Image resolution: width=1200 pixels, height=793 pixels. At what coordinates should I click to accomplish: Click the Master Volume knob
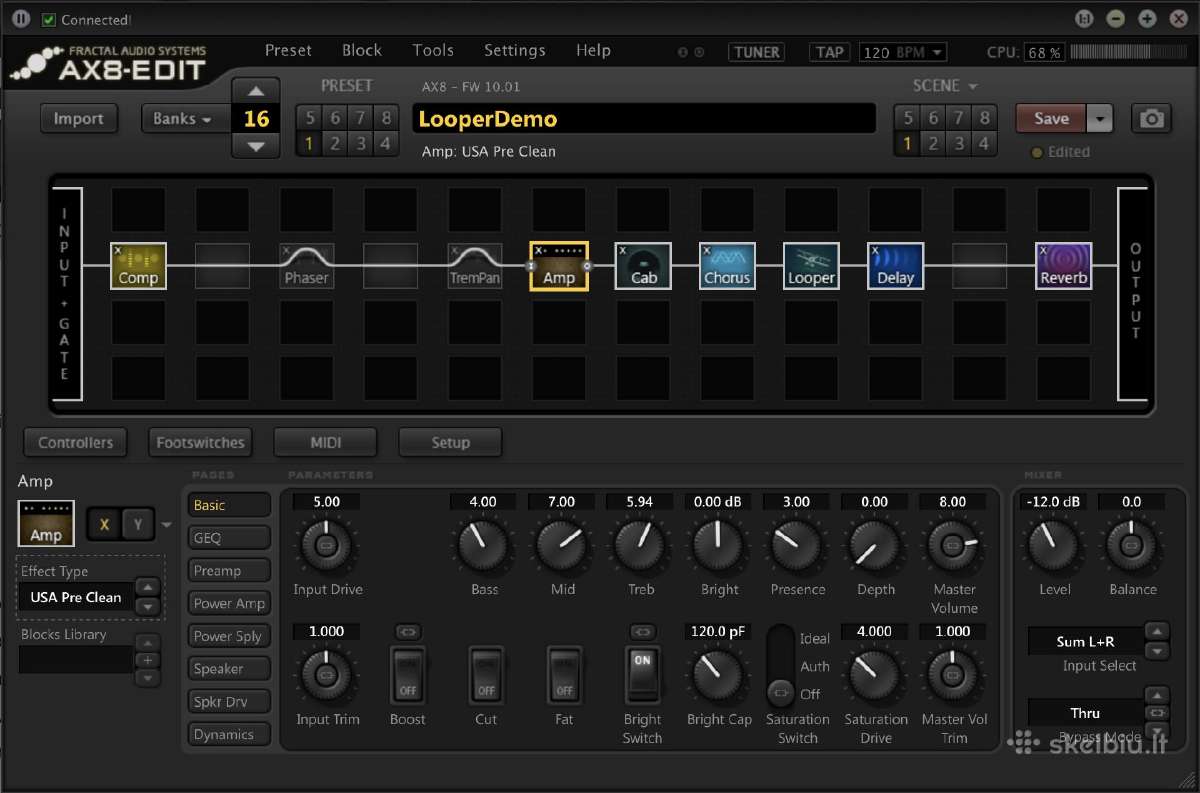[x=952, y=546]
